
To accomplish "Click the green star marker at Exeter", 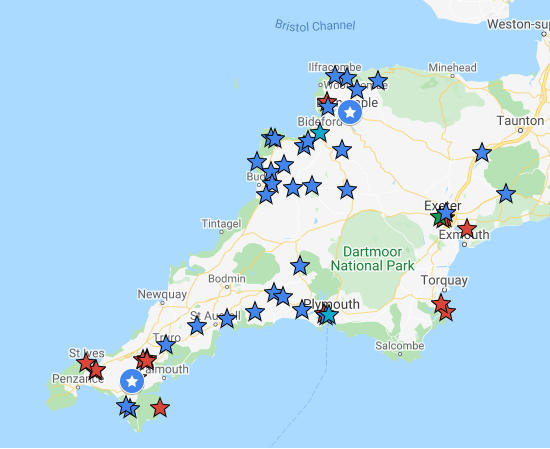I will pyautogui.click(x=437, y=219).
